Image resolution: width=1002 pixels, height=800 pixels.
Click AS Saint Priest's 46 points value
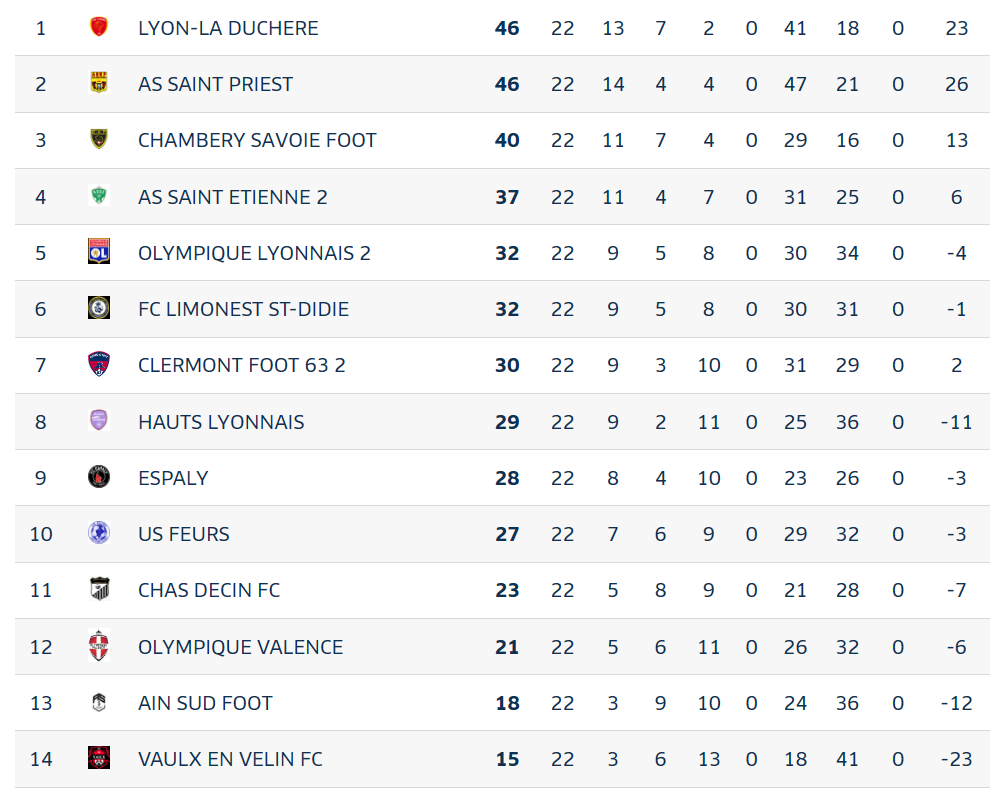point(507,84)
